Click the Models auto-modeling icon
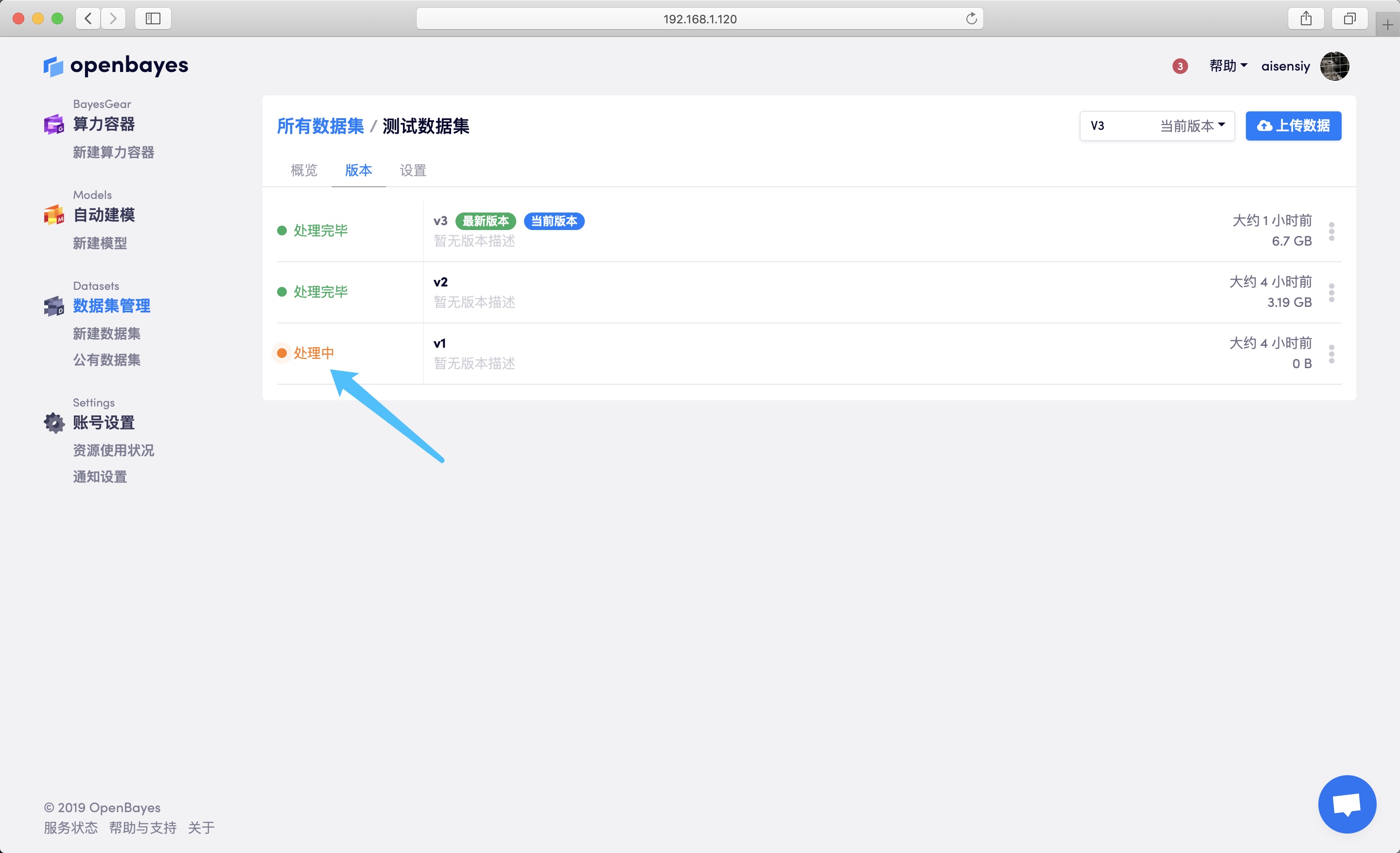Viewport: 1400px width, 853px height. pos(54,215)
